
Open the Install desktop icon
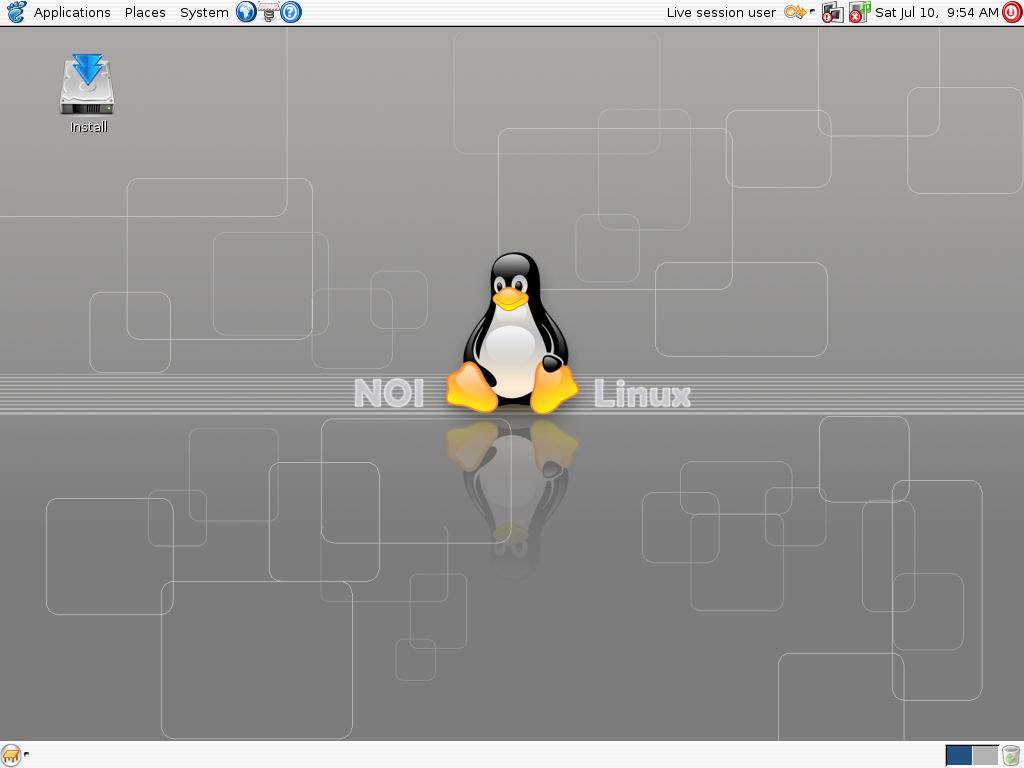click(88, 93)
